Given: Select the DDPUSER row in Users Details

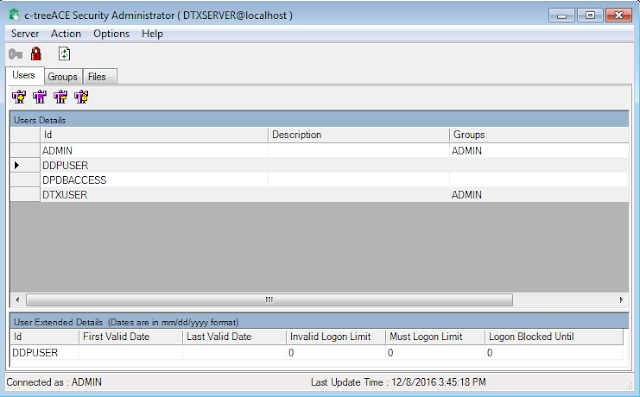Looking at the screenshot, I should pos(319,165).
